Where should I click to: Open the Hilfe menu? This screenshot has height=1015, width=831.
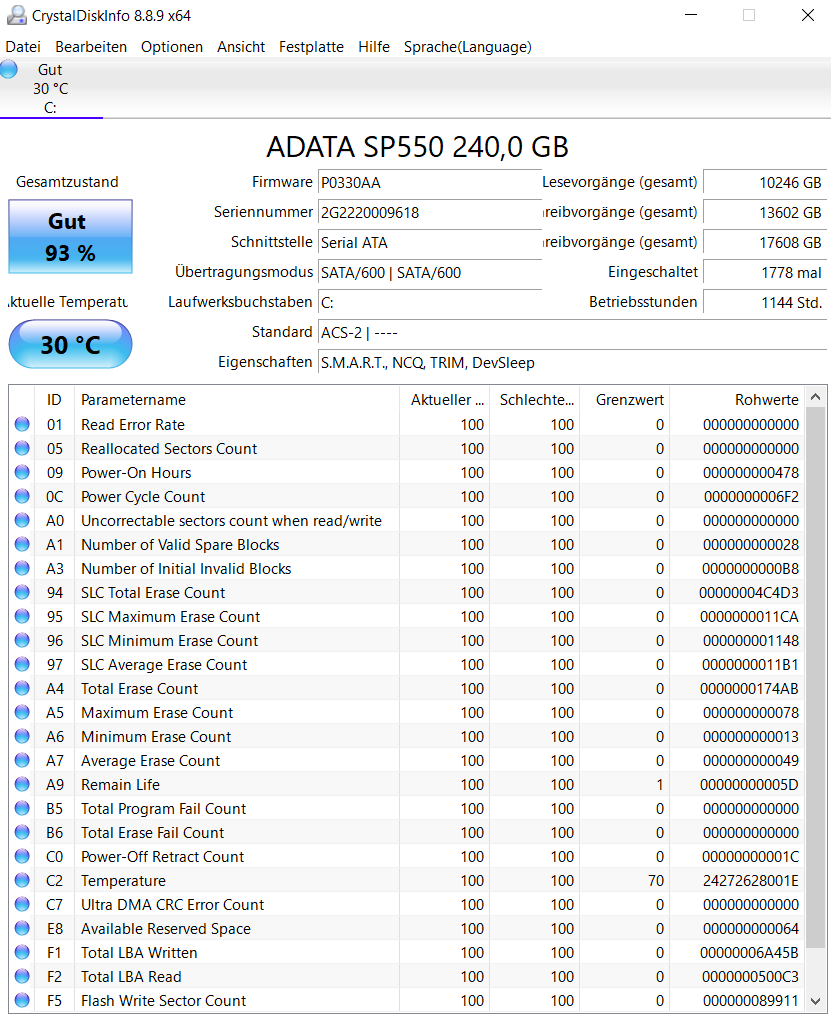373,47
